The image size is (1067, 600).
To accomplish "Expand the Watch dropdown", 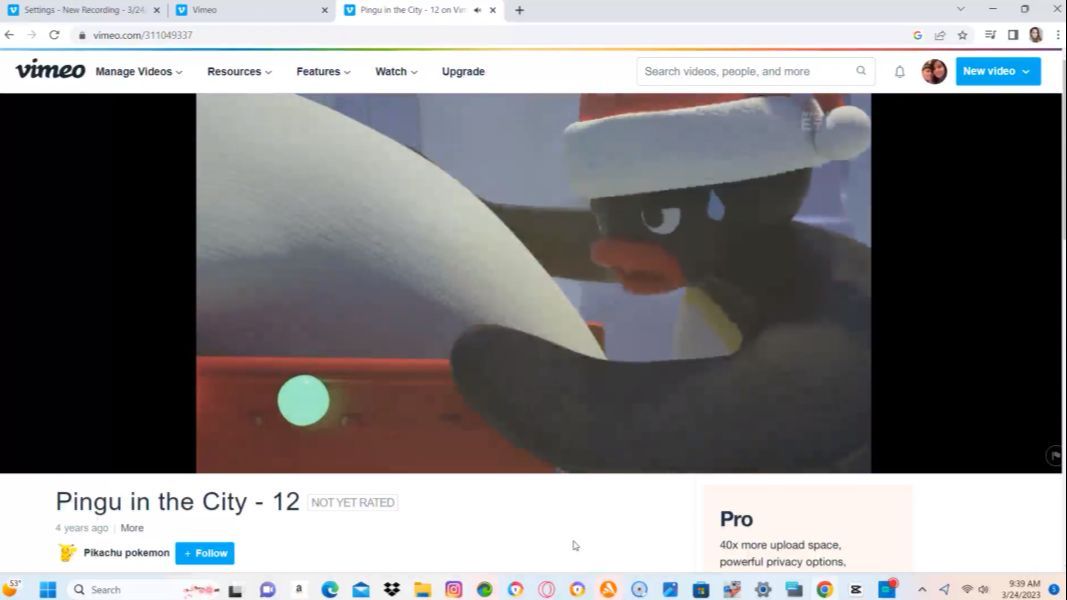I will [396, 71].
